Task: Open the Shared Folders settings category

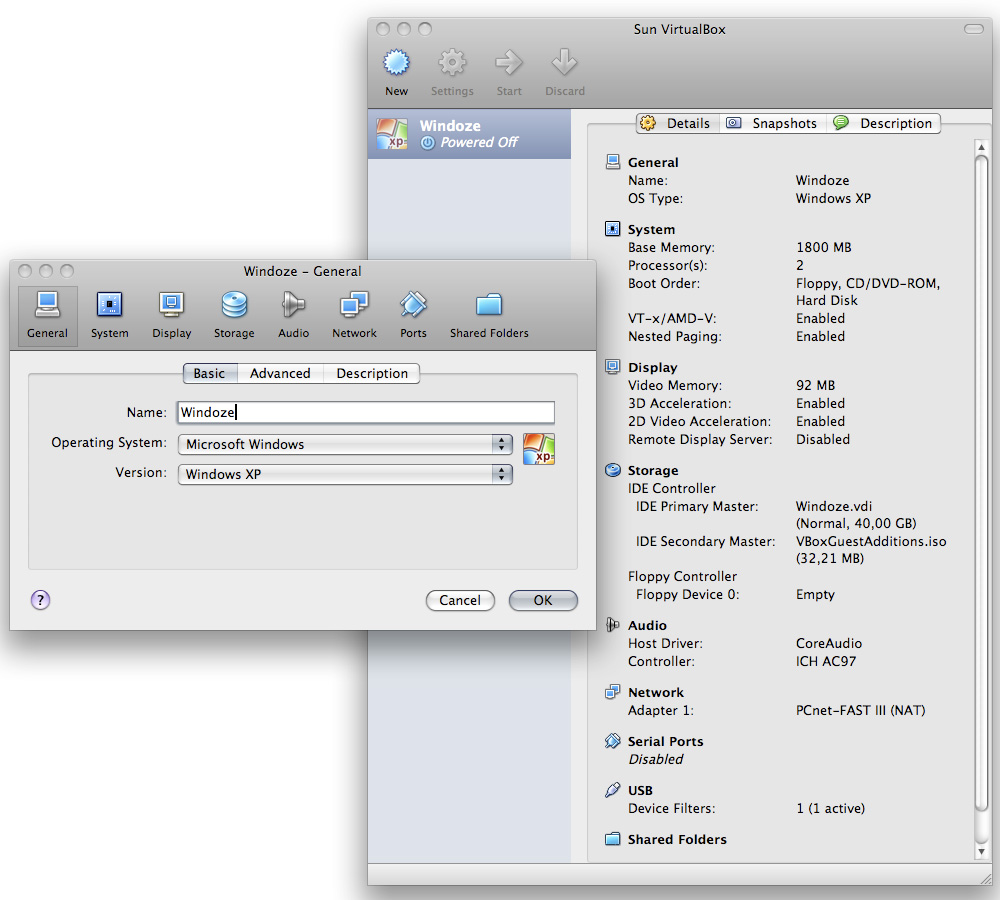Action: pyautogui.click(x=489, y=316)
